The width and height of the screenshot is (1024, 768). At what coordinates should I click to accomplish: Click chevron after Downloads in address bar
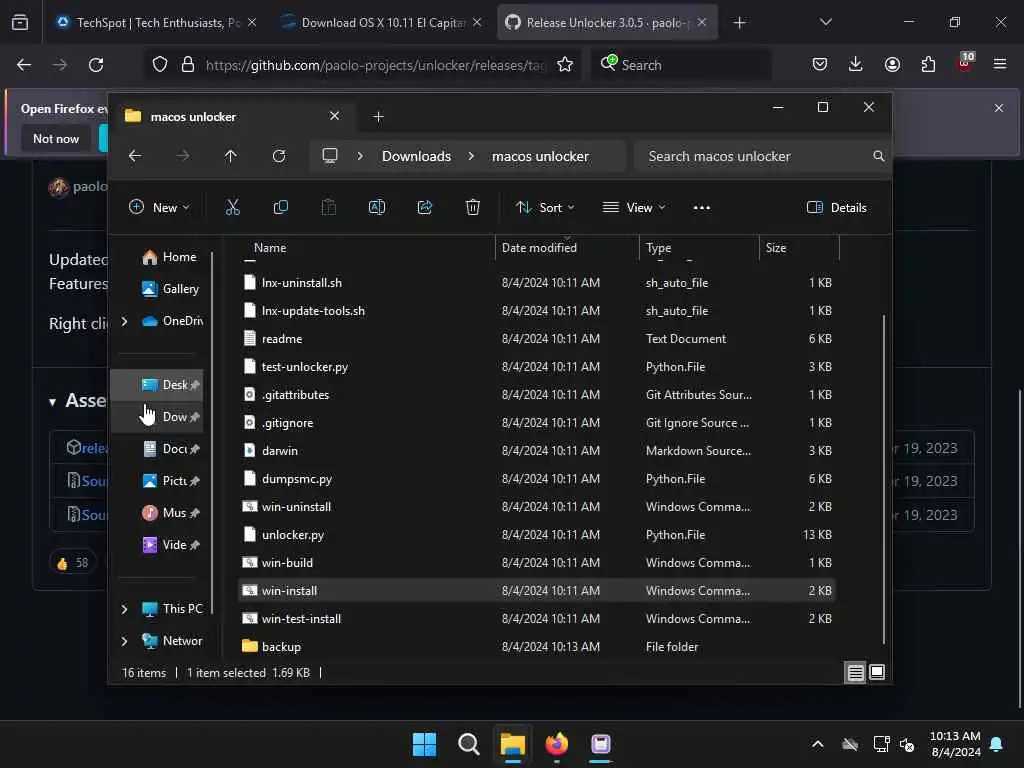pos(472,156)
